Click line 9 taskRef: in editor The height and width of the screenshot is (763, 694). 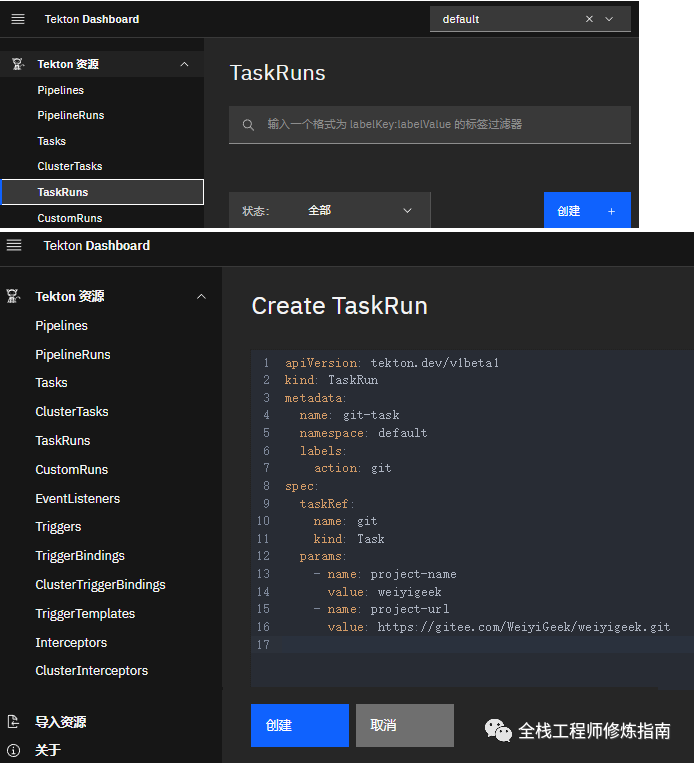click(327, 504)
